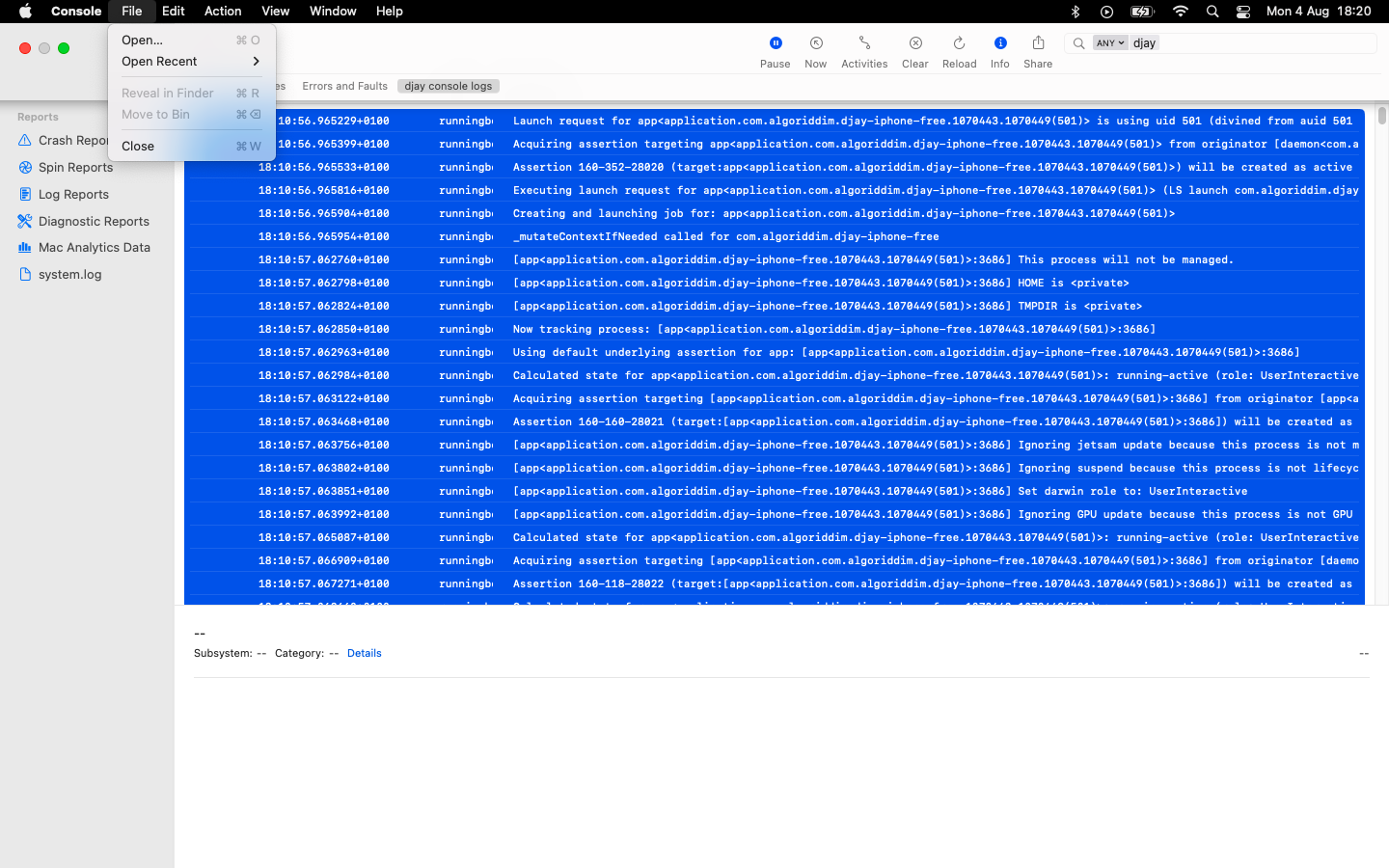Screen dimensions: 1389x868
Task: Open Control Centre in menu bar
Action: coord(1243,12)
